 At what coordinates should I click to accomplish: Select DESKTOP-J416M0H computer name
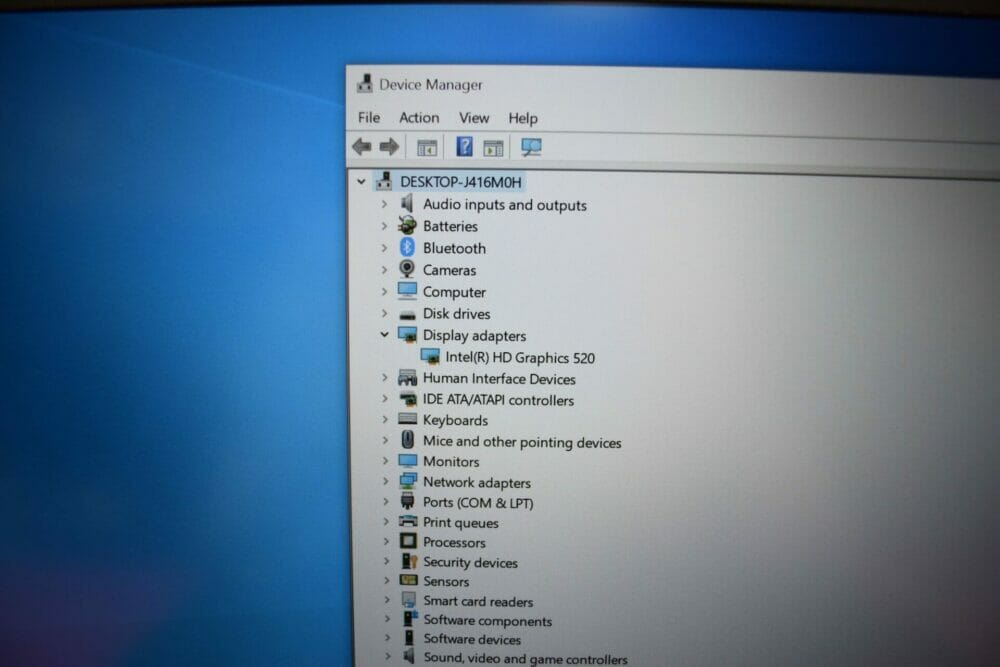(x=460, y=182)
